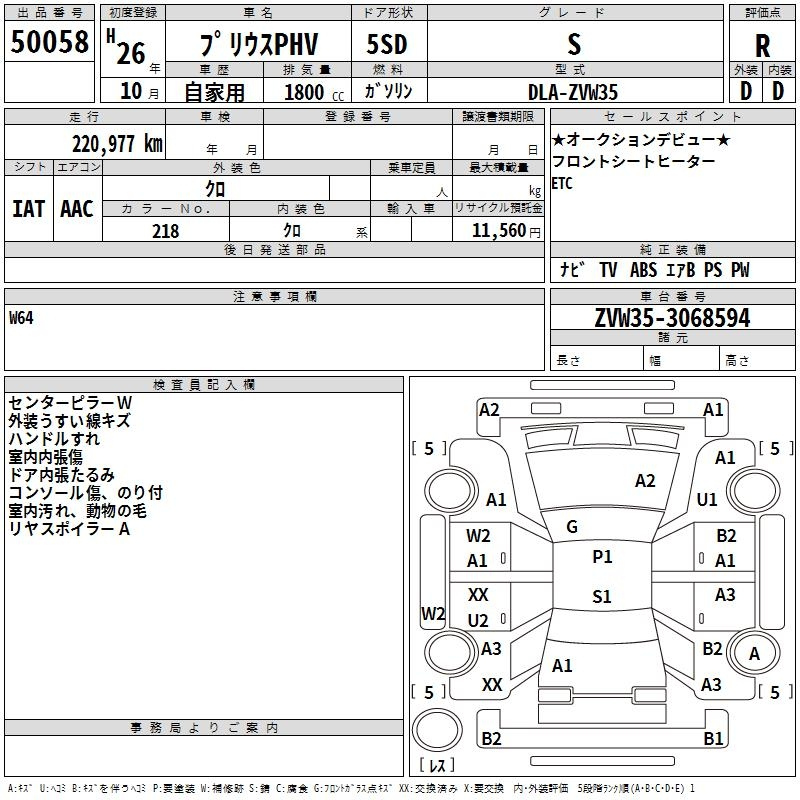800x800 pixels.
Task: Click the ABS equipment entry
Action: (x=643, y=270)
